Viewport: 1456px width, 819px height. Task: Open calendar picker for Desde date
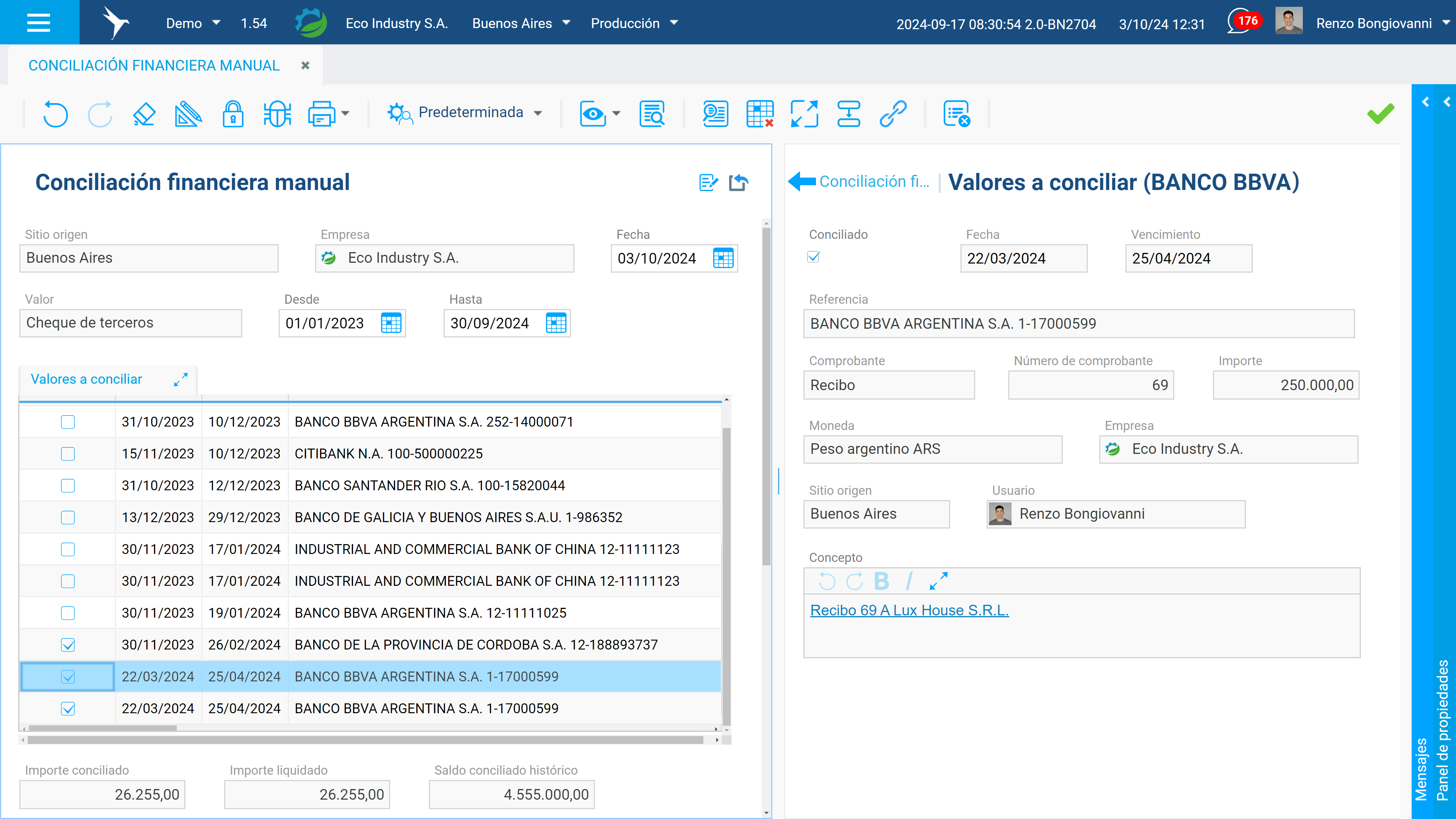click(391, 323)
